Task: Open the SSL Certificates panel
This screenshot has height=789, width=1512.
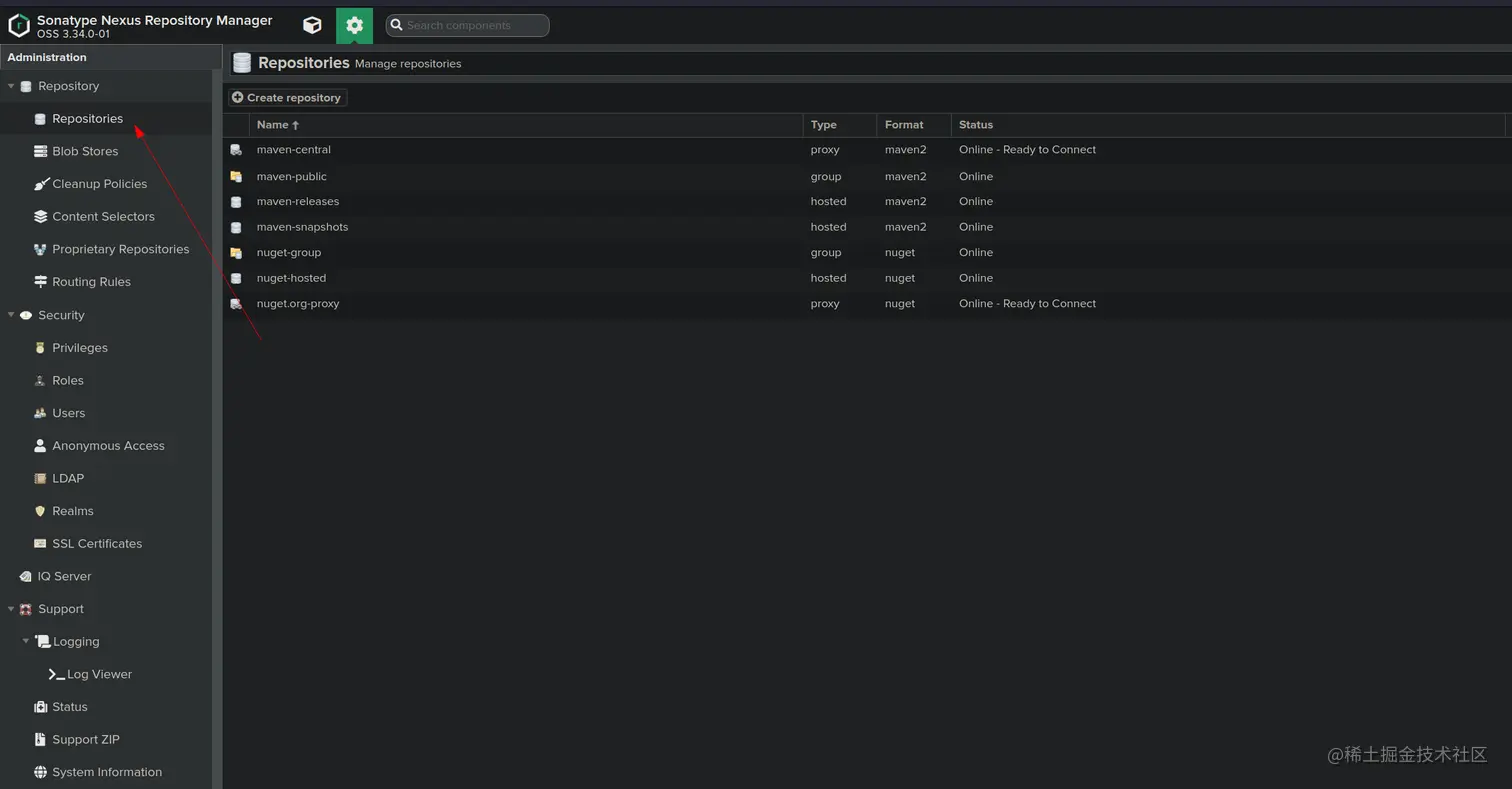Action: coord(97,543)
